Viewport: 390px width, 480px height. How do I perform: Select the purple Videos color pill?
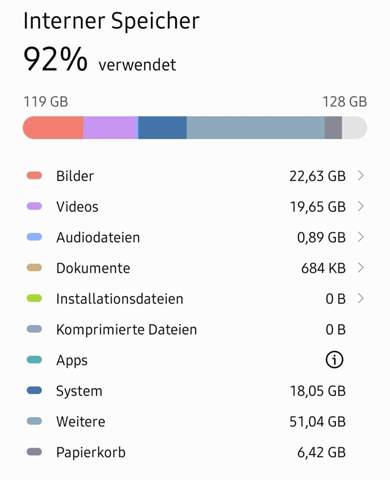(34, 206)
